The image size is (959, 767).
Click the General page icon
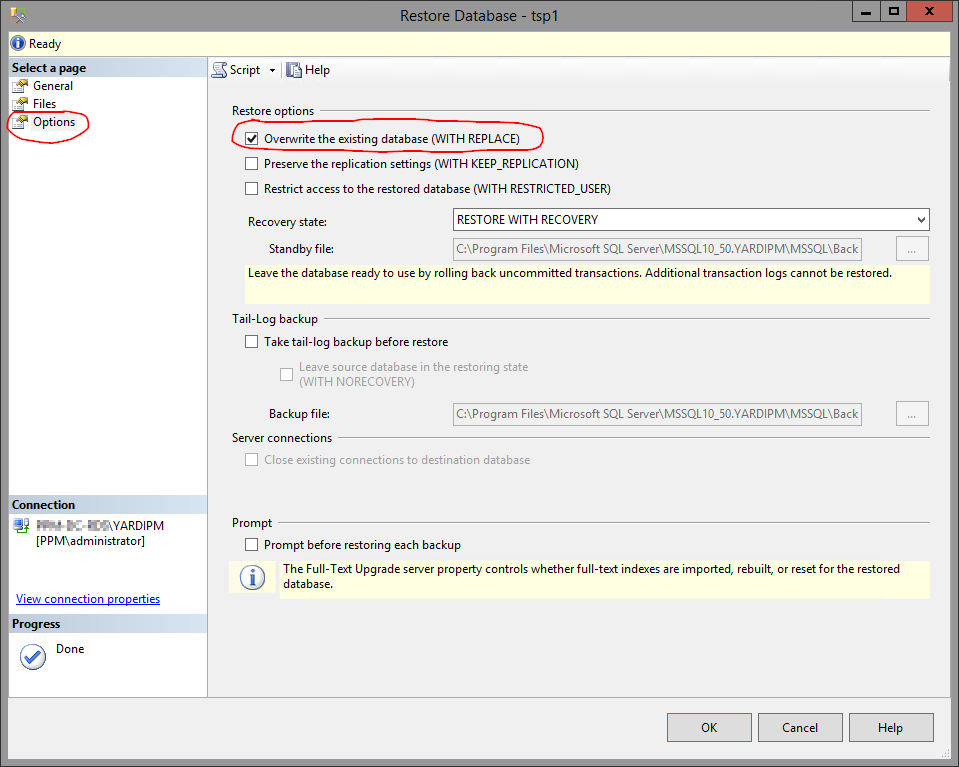(x=20, y=86)
